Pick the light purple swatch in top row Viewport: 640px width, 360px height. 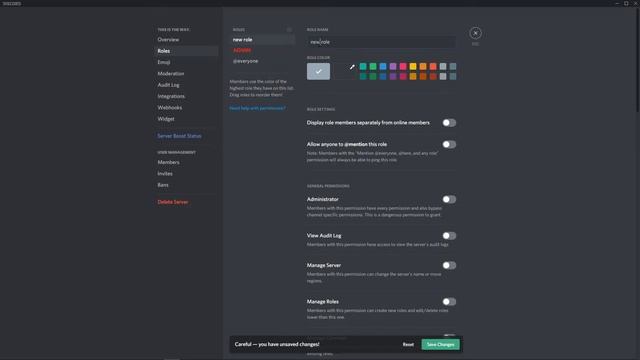click(393, 67)
